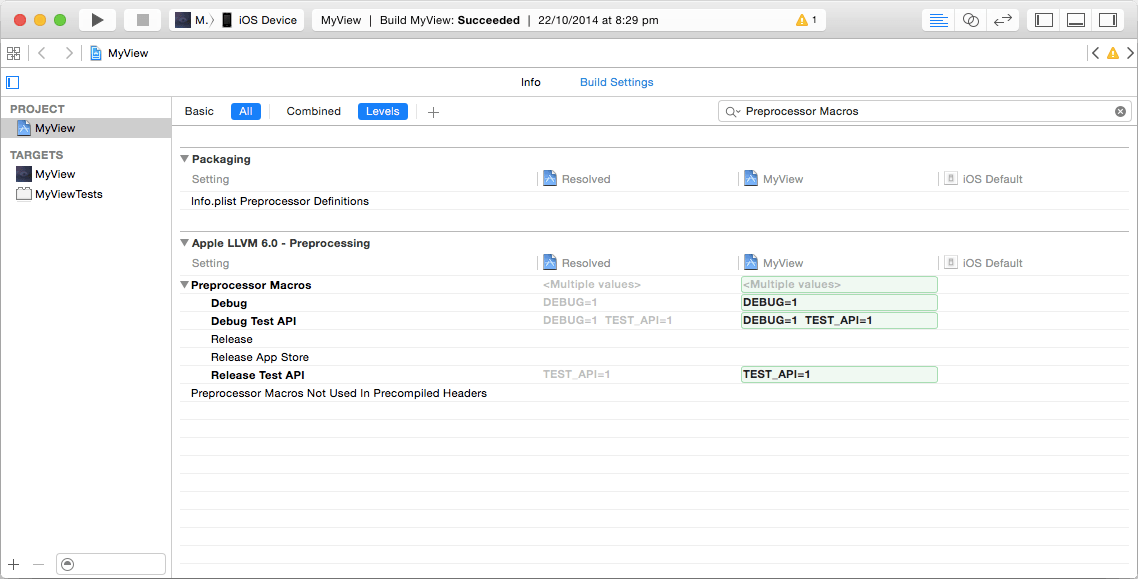Jump to the previous issue

tap(1095, 53)
